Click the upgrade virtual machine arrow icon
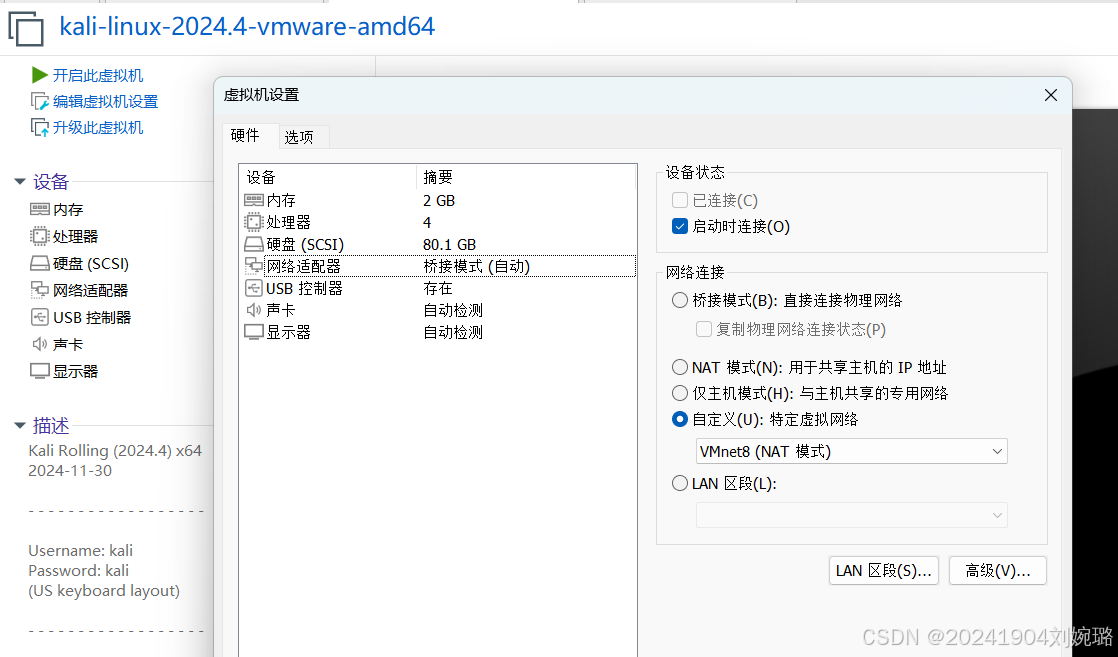Screen dimensions: 1118x657 click(x=40, y=128)
